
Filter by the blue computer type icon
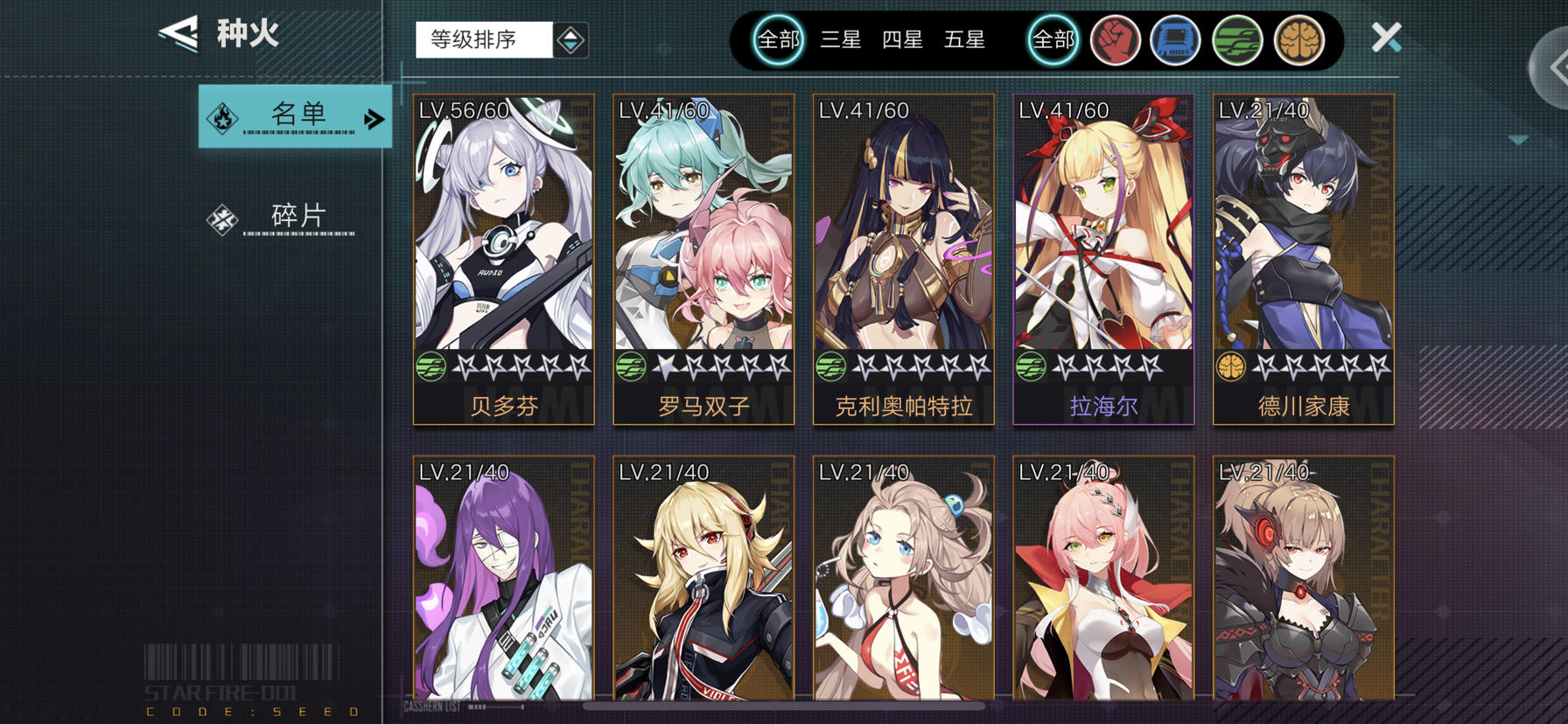coord(1175,40)
